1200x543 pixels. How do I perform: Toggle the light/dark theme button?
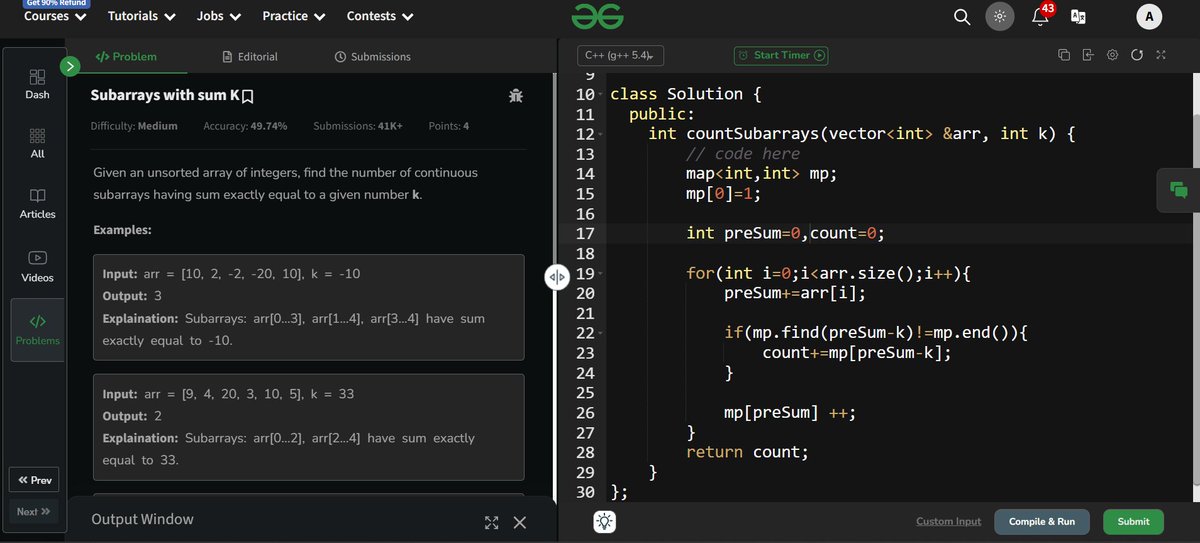point(999,16)
